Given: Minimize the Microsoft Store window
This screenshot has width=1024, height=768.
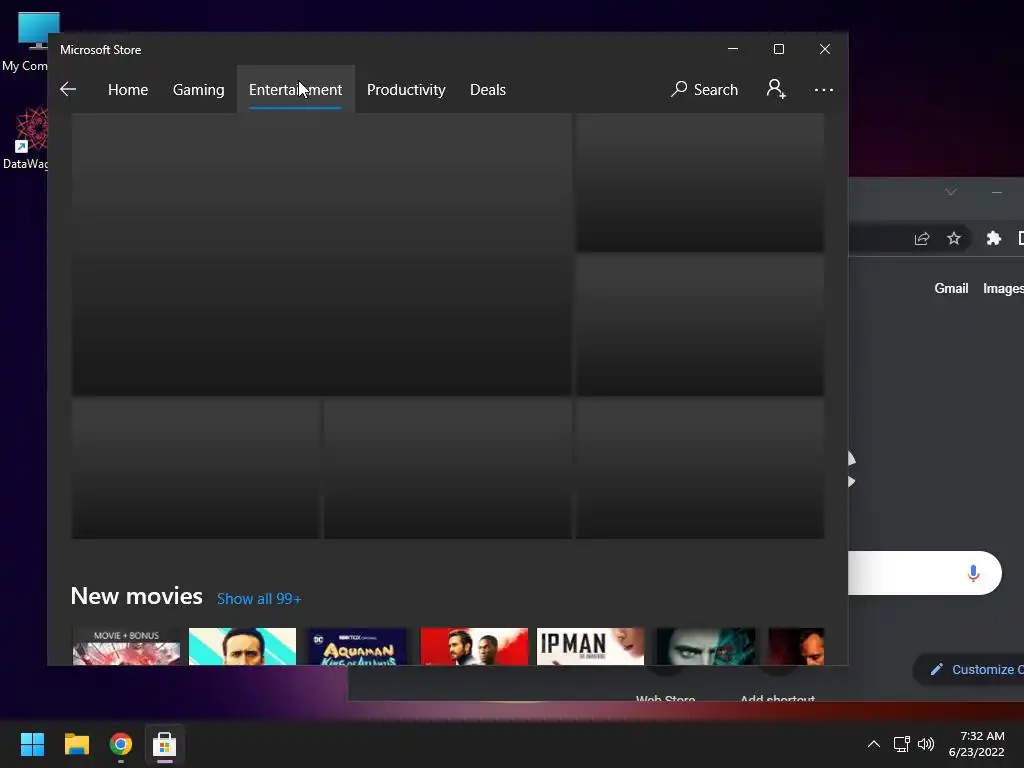Looking at the screenshot, I should click(733, 49).
